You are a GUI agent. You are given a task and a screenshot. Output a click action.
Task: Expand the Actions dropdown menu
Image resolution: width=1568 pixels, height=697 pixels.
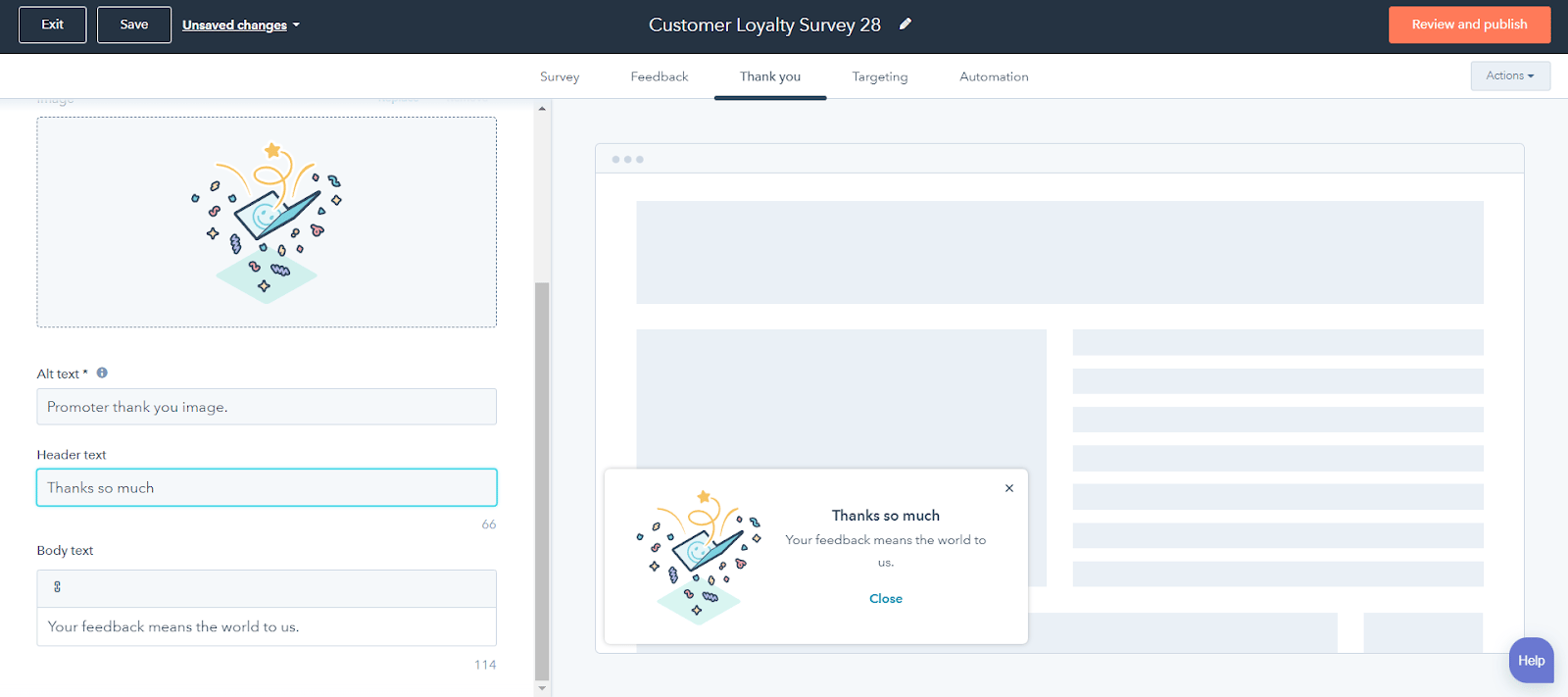(1509, 76)
